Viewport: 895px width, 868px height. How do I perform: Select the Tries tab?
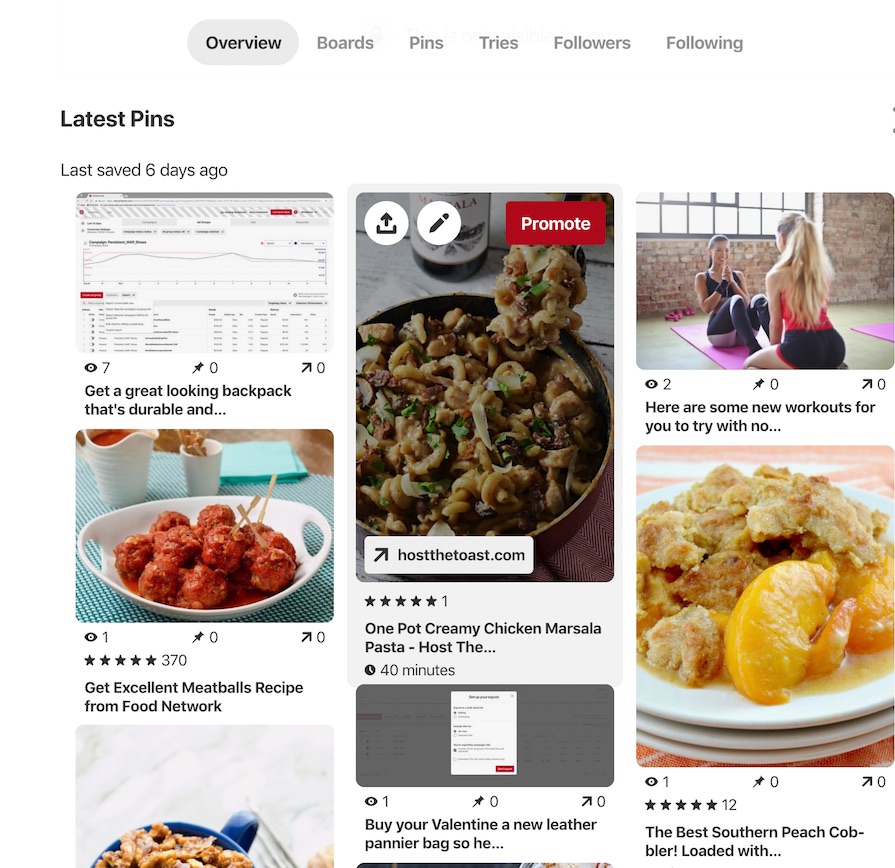click(498, 43)
